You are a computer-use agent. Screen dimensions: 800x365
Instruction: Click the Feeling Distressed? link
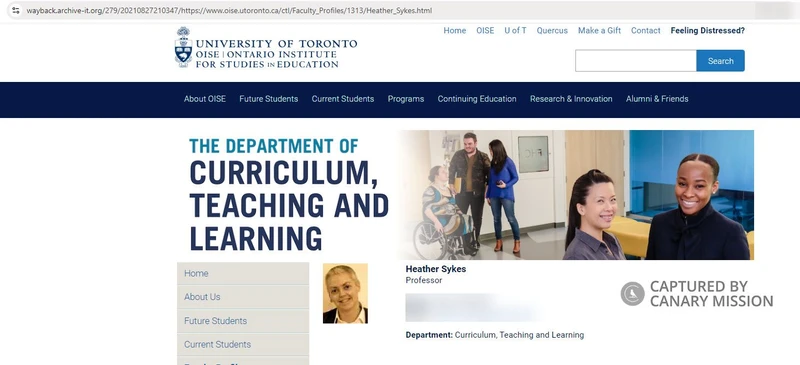click(708, 31)
